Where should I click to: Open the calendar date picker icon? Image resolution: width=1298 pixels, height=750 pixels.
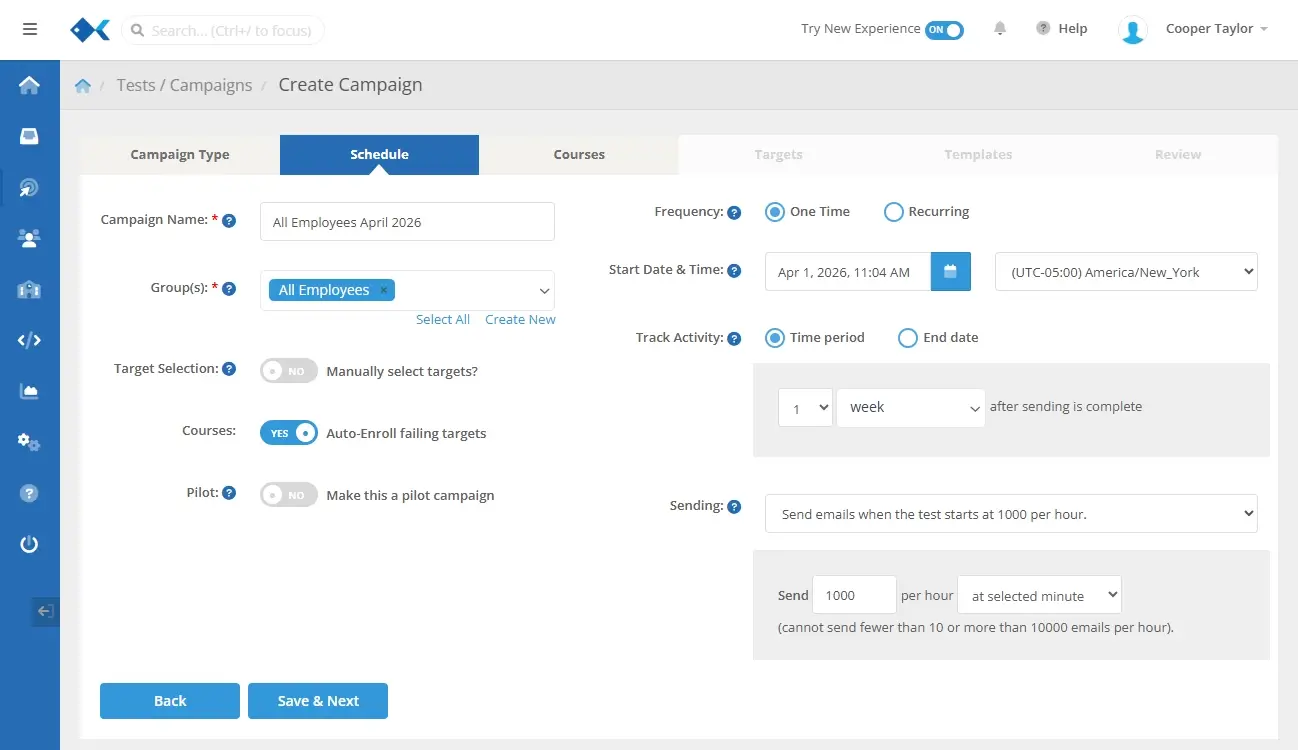coord(950,272)
